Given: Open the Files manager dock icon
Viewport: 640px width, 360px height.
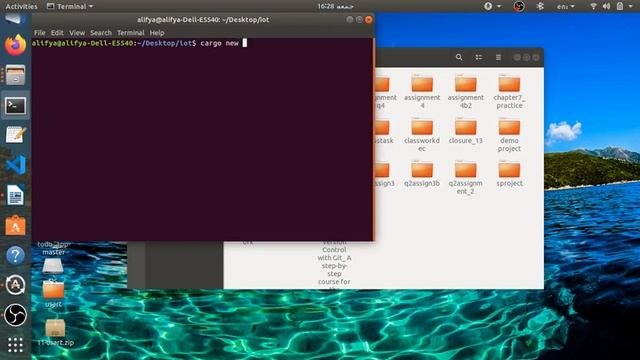Looking at the screenshot, I should click(x=15, y=75).
